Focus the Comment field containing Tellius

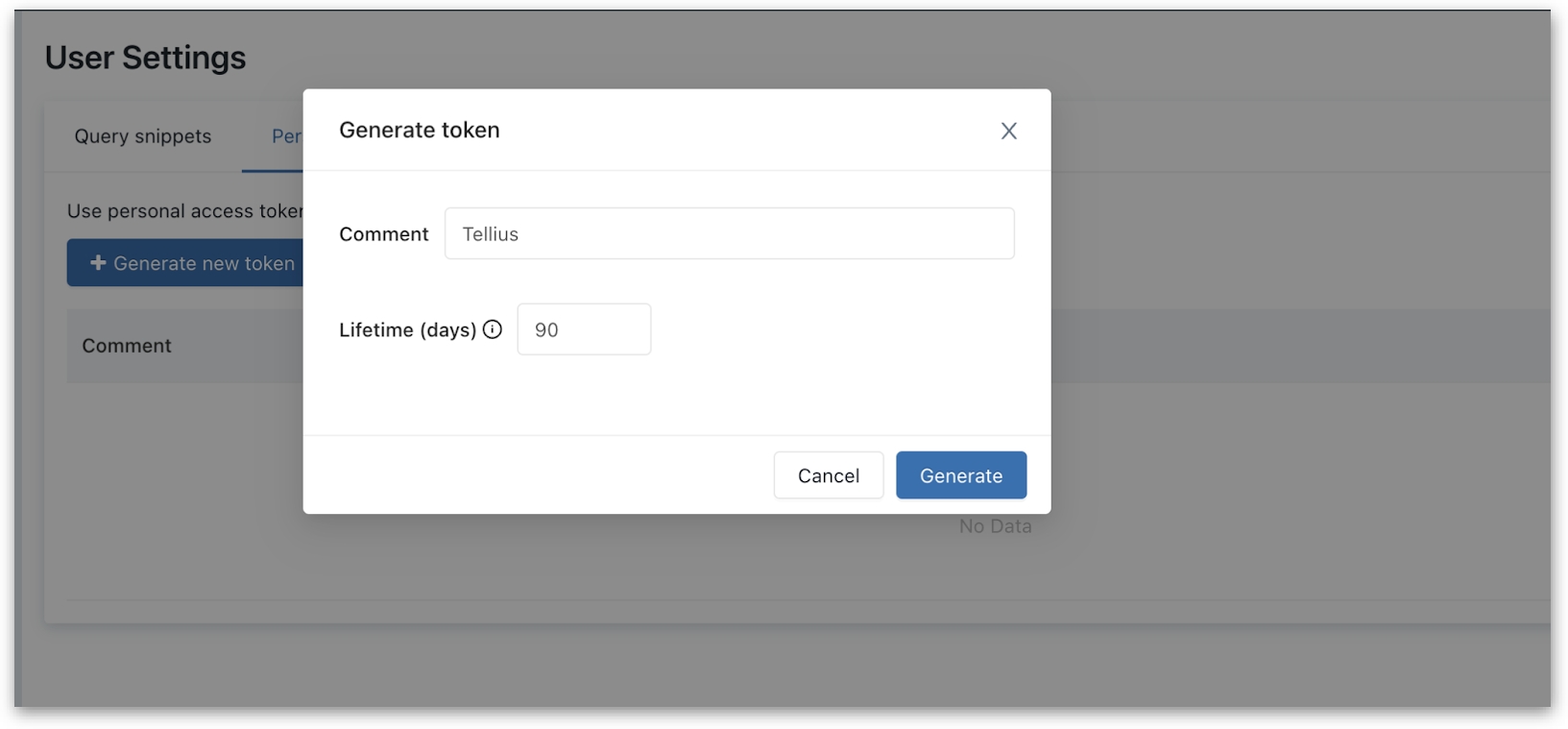pyautogui.click(x=729, y=233)
